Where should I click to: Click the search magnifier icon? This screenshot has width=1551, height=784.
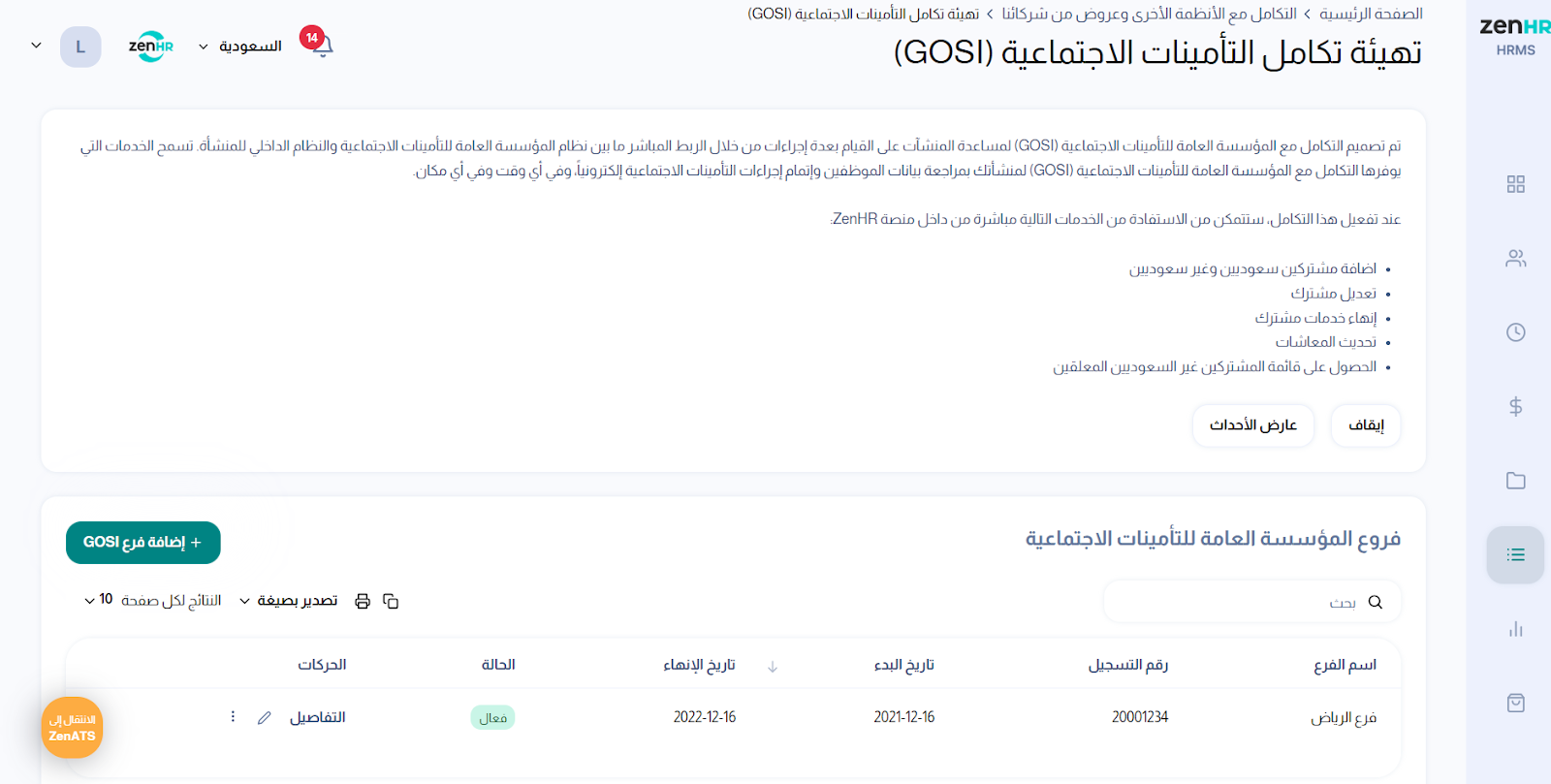point(1375,602)
